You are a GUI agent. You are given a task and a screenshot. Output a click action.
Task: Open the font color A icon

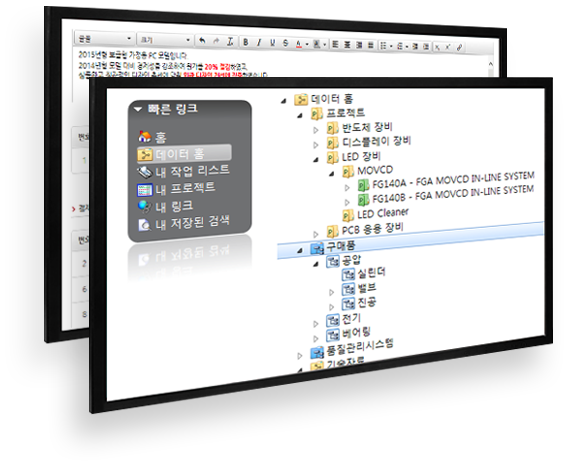tap(298, 44)
